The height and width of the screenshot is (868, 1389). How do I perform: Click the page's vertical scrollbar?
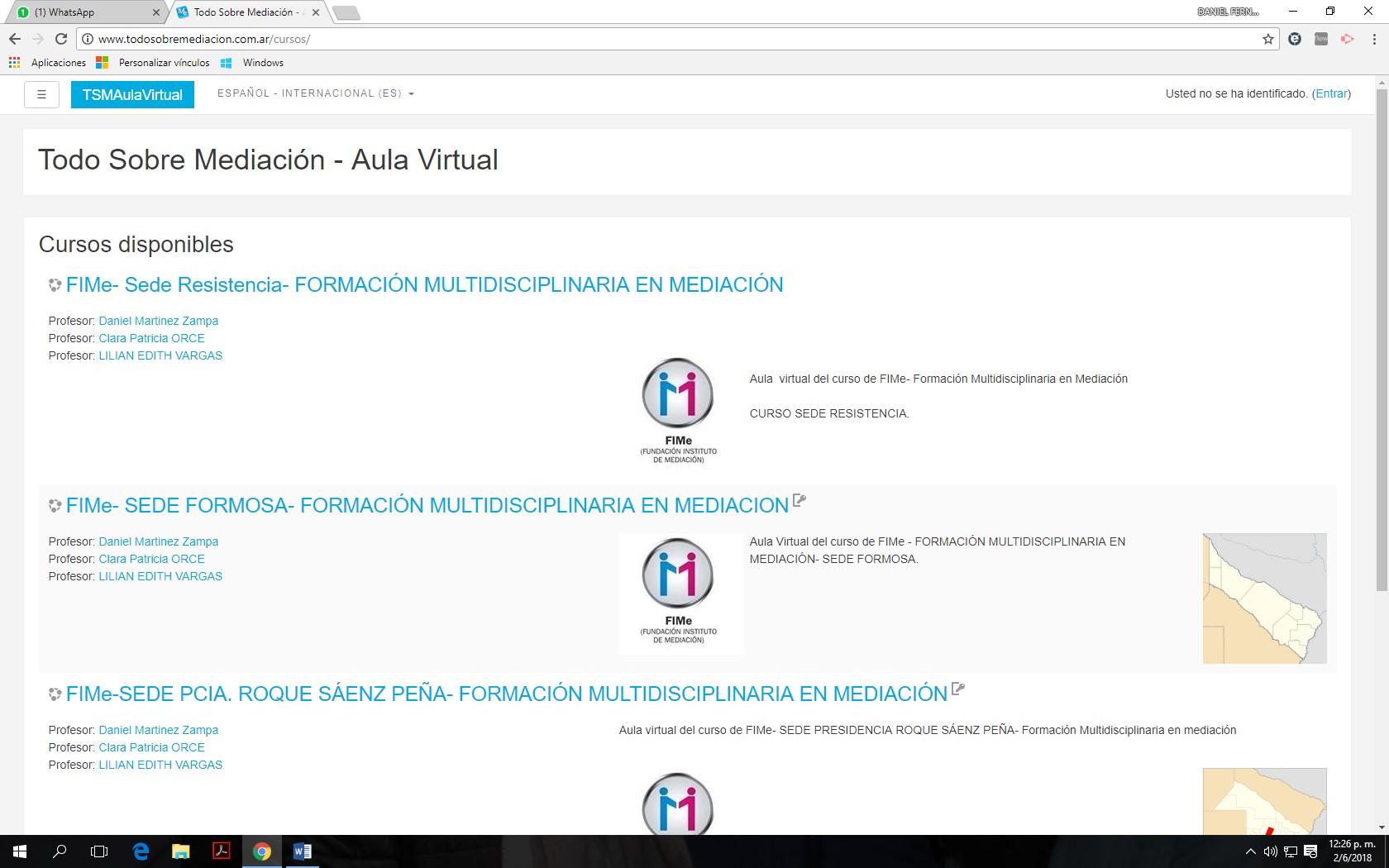click(1382, 339)
